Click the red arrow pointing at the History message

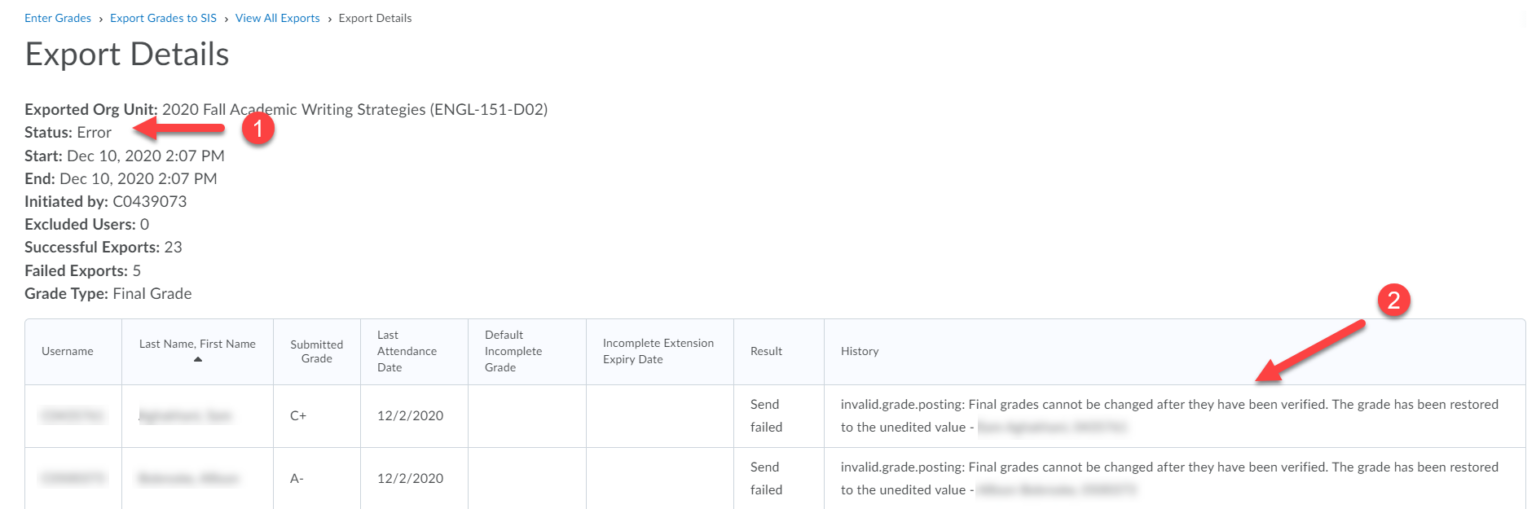(1310, 348)
